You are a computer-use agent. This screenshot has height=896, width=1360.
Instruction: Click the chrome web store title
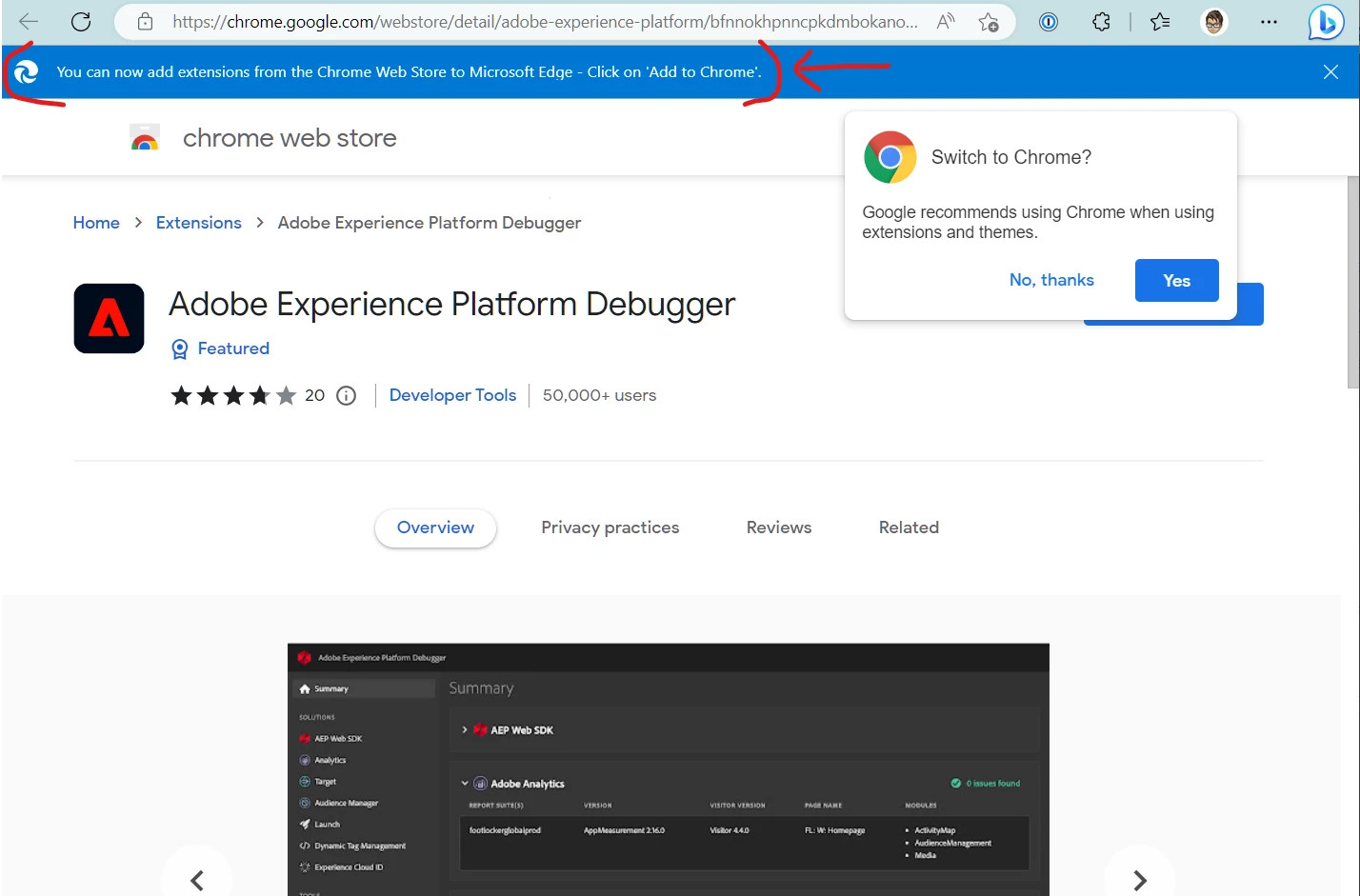pos(290,138)
